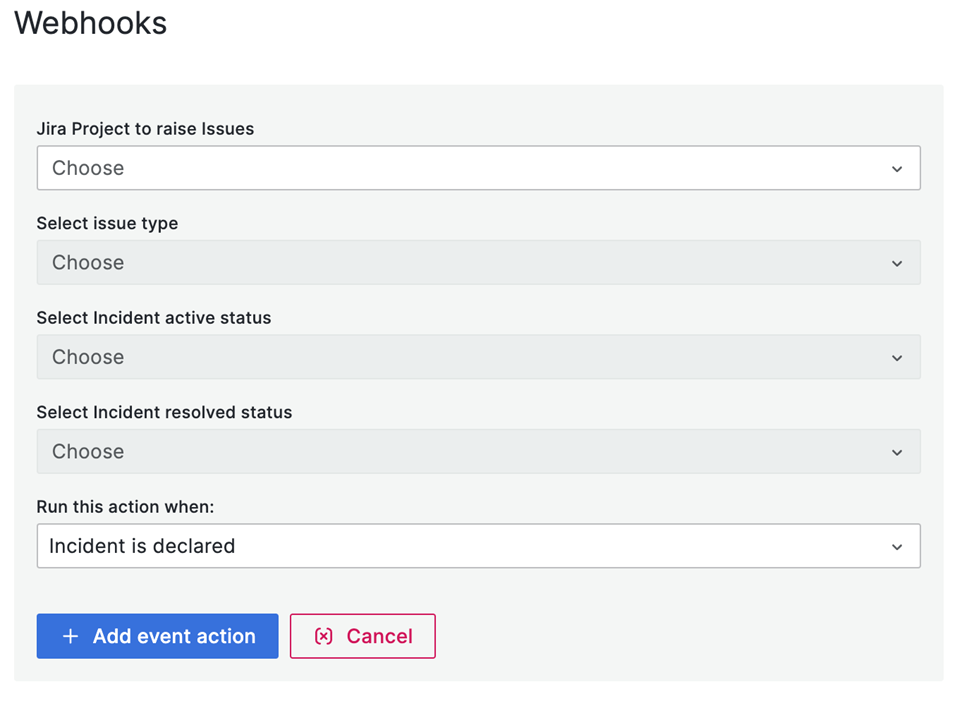
Task: Click the 'Run this action when:' label
Action: [x=126, y=507]
